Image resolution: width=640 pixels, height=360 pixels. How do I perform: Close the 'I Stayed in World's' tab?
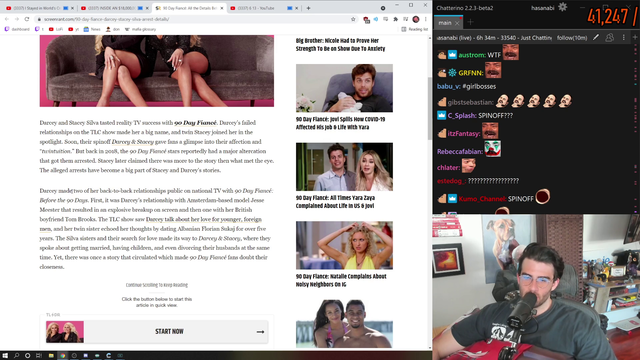[72, 8]
